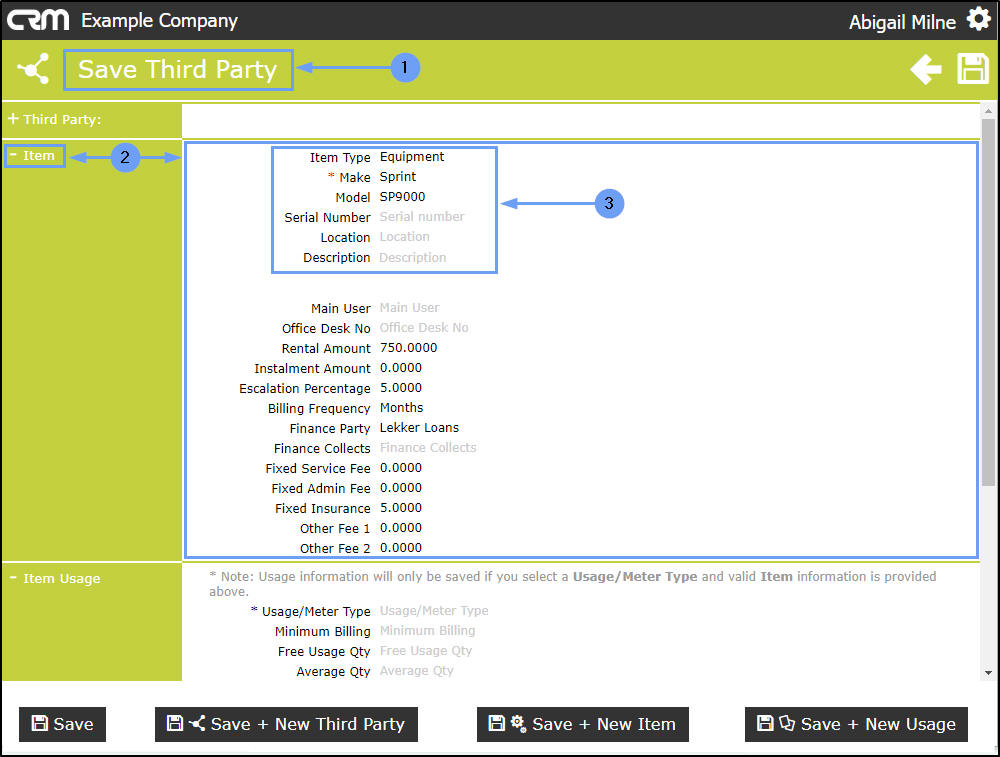Click the Example Company title
Image resolution: width=1000 pixels, height=757 pixels.
[159, 20]
